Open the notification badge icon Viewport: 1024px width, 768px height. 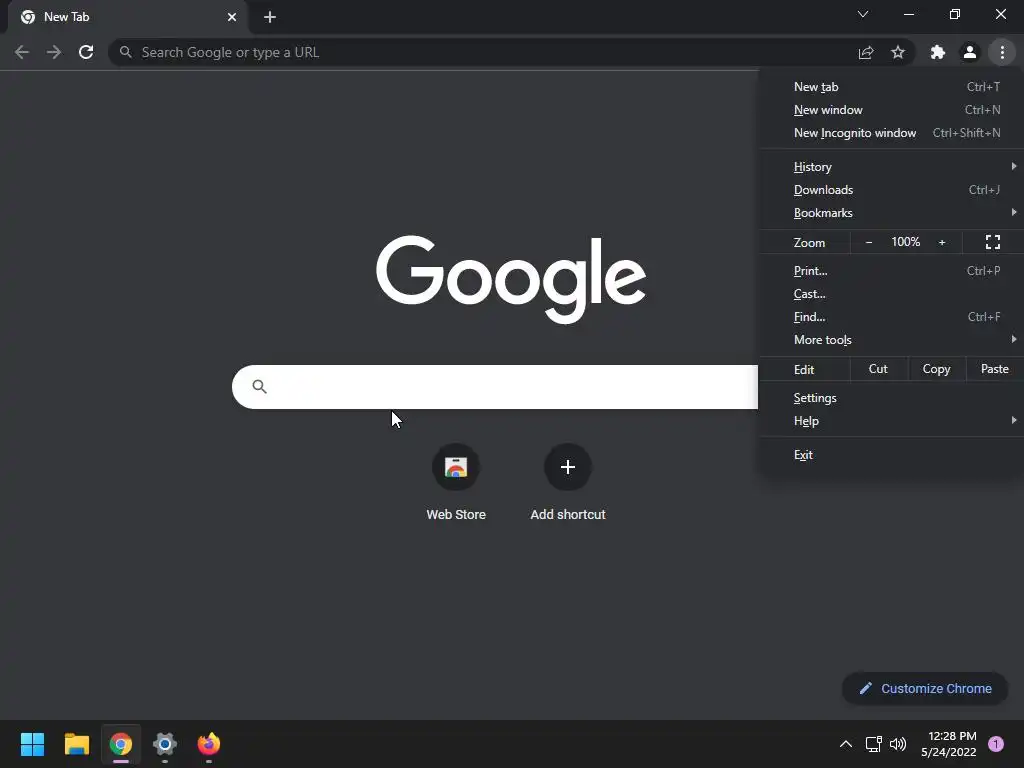(996, 744)
